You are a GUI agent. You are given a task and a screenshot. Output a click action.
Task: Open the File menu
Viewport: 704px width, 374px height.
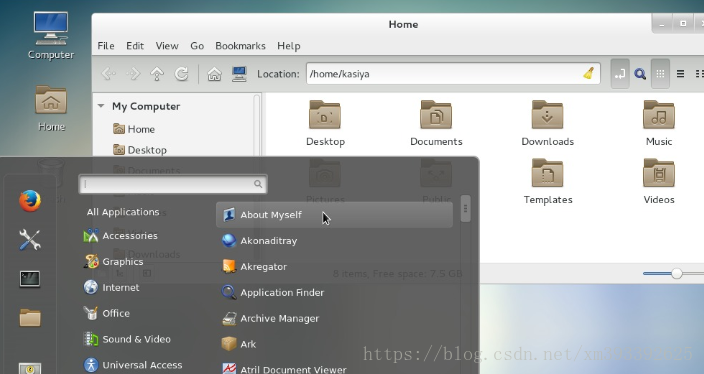coord(106,46)
